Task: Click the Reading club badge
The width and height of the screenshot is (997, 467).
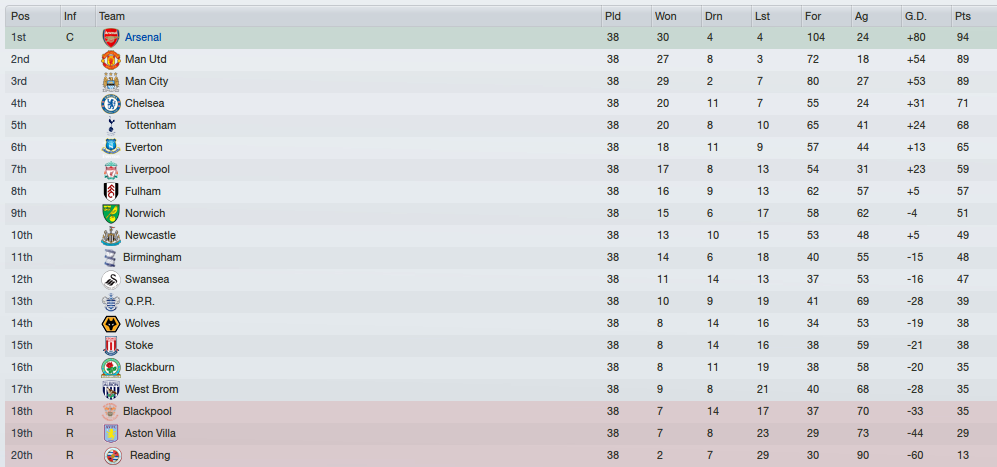Action: click(x=113, y=456)
